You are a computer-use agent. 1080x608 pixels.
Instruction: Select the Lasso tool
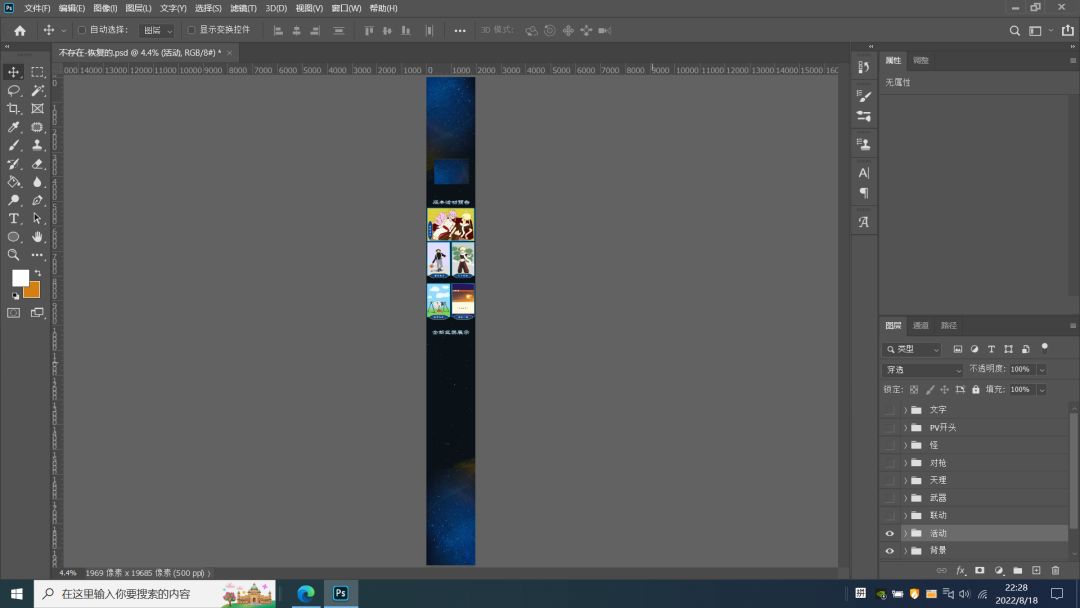(14, 90)
